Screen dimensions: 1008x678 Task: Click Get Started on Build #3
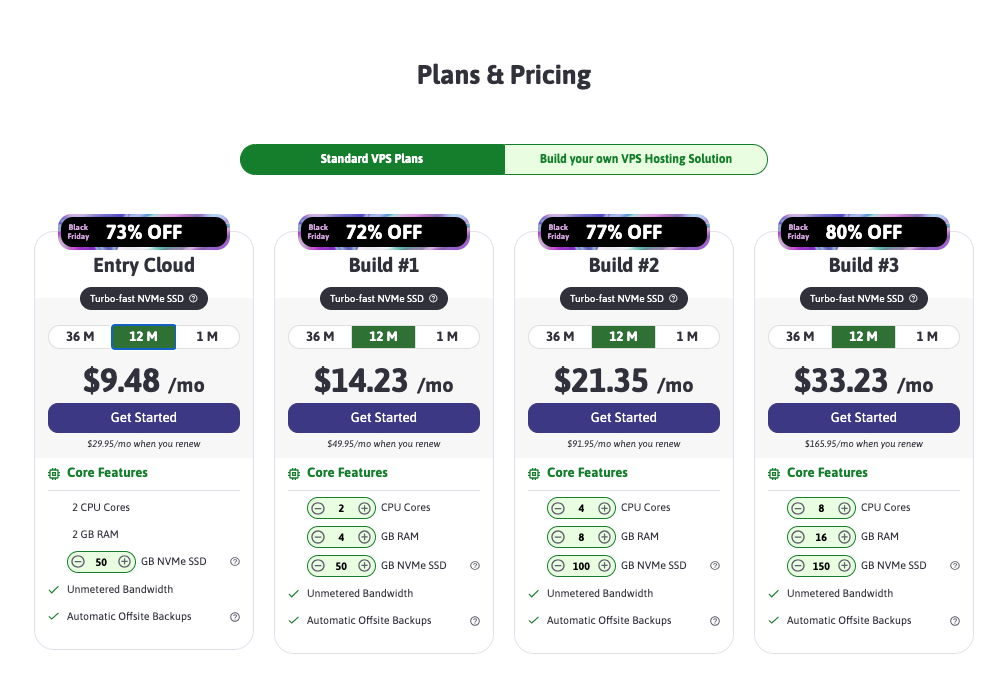coord(863,417)
